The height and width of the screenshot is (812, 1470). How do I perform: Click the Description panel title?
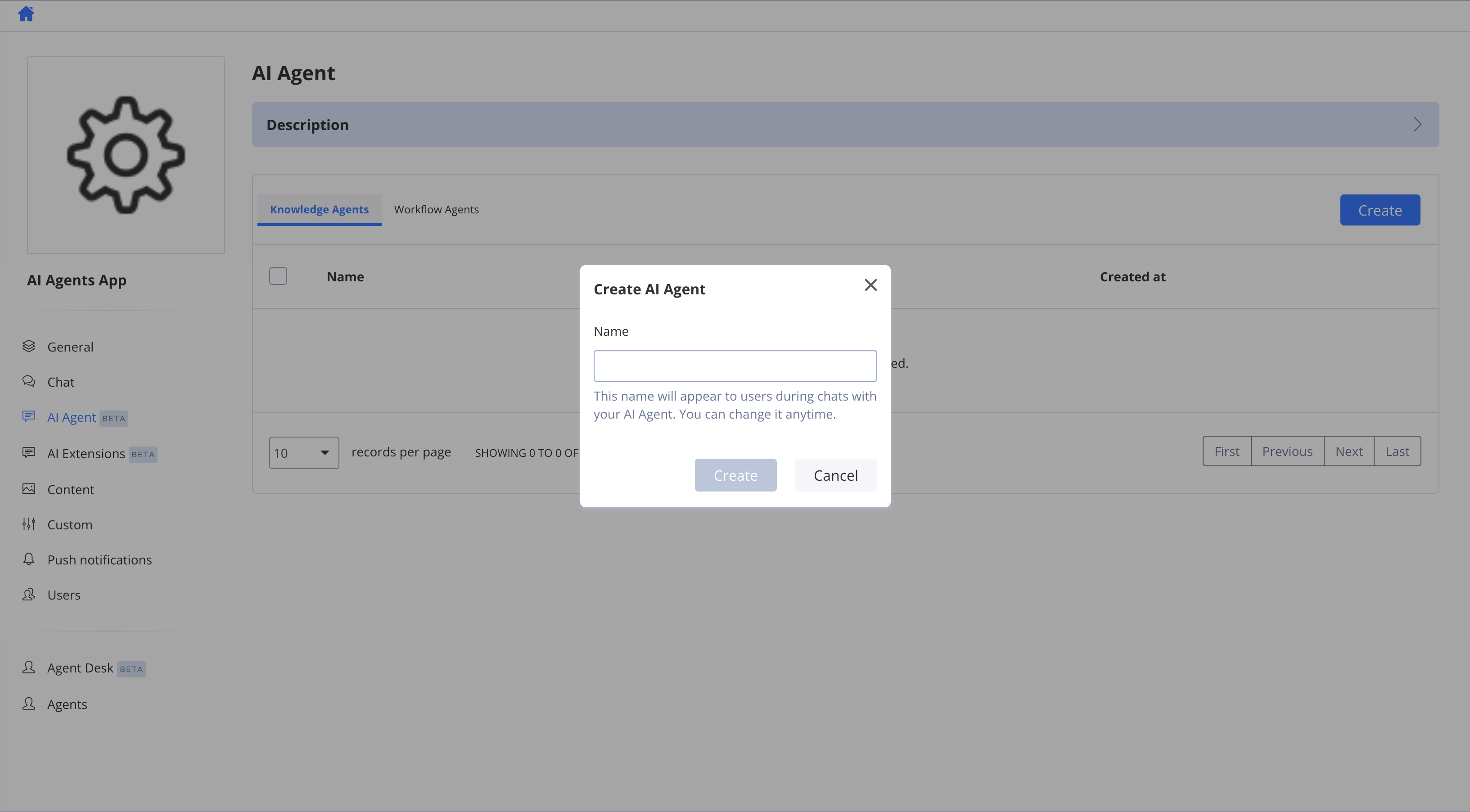coord(307,125)
